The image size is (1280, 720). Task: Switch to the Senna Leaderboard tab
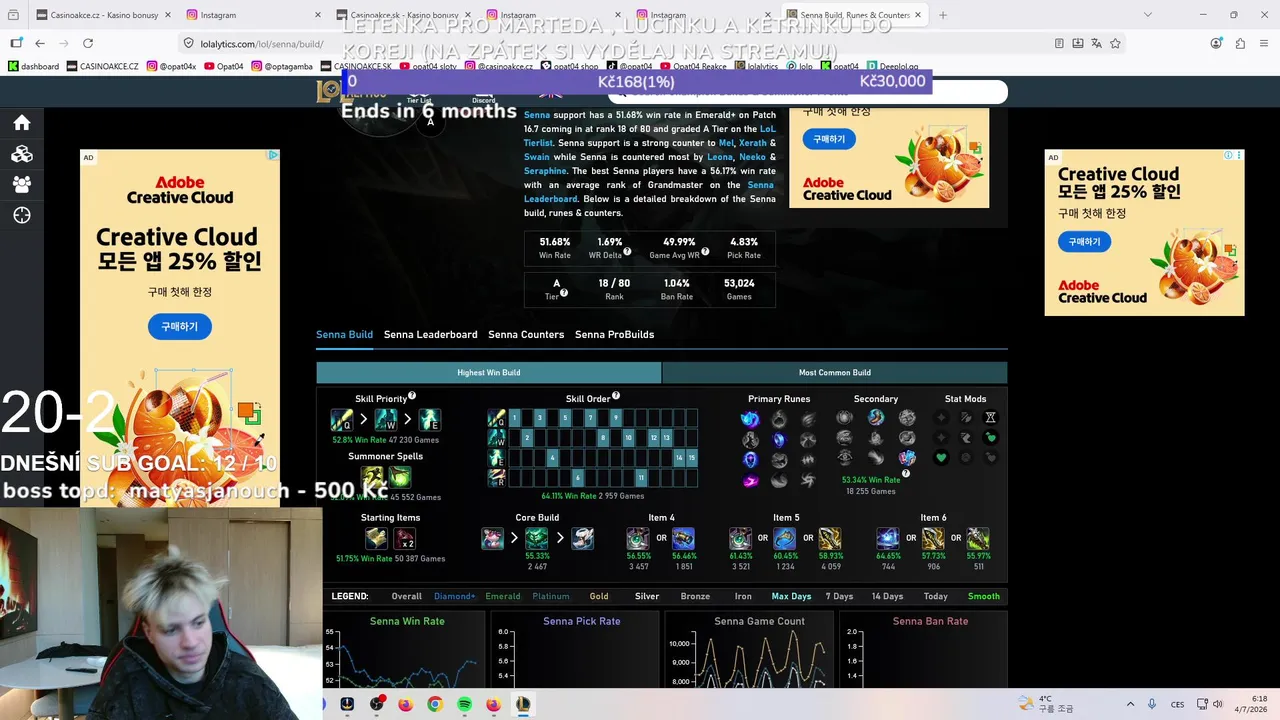click(431, 334)
